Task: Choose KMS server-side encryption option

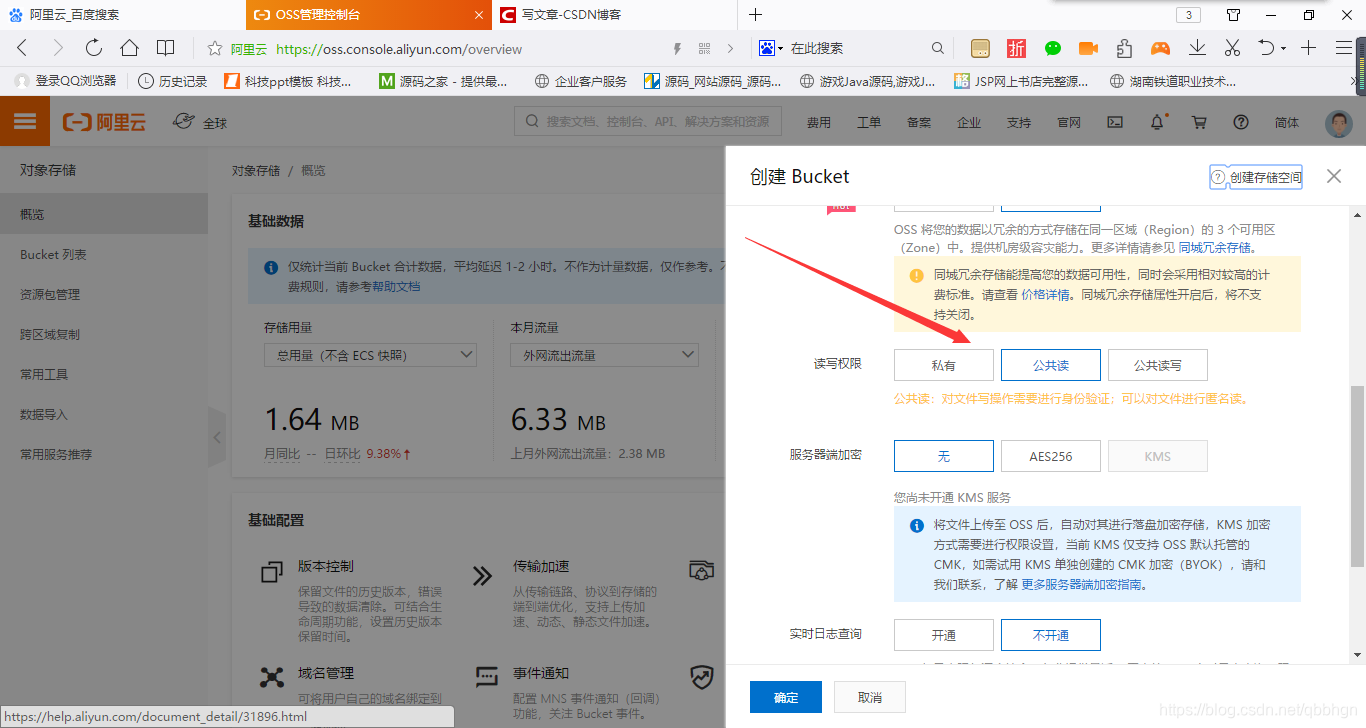Action: 1158,456
